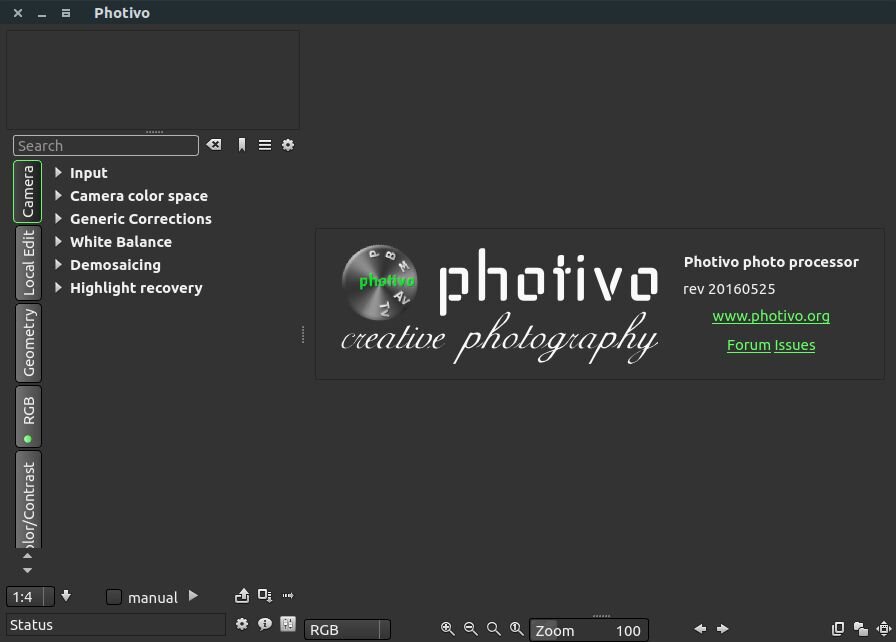896x642 pixels.
Task: Click the sliders mixer icon near Status
Action: (288, 624)
